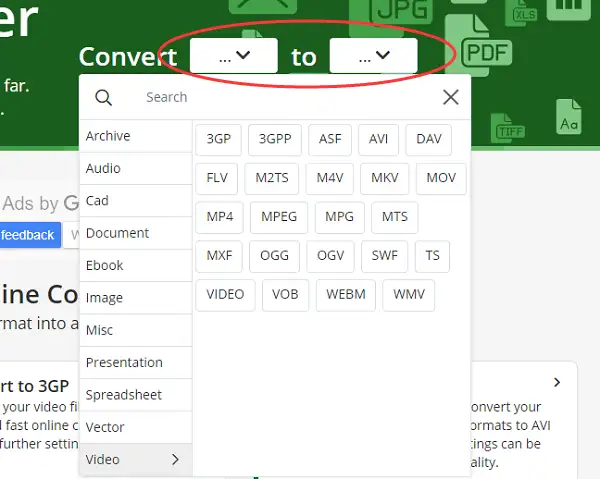This screenshot has width=600, height=479.
Task: Focus the Search input field
Action: (287, 97)
